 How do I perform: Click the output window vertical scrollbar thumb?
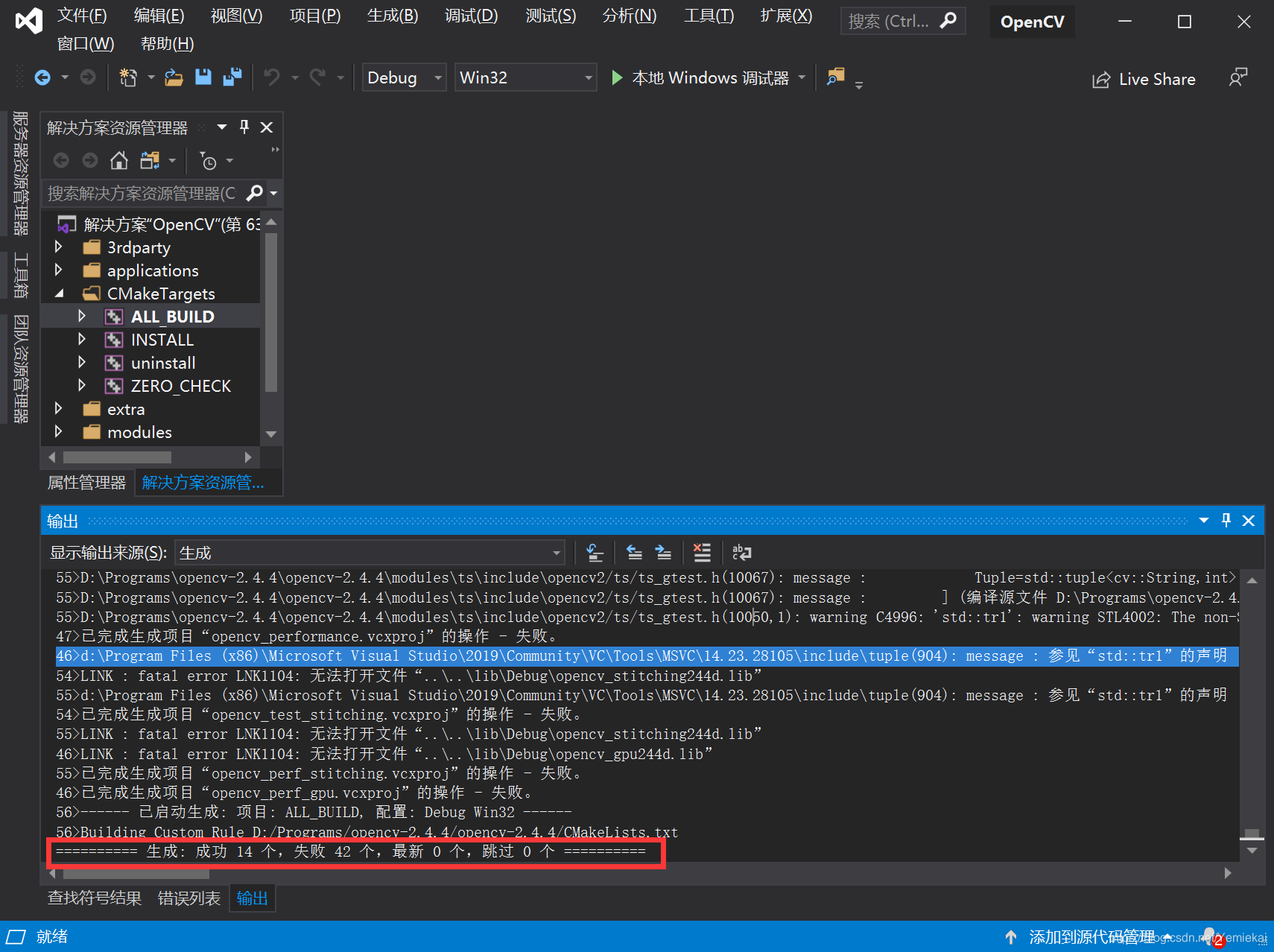pos(1252,834)
